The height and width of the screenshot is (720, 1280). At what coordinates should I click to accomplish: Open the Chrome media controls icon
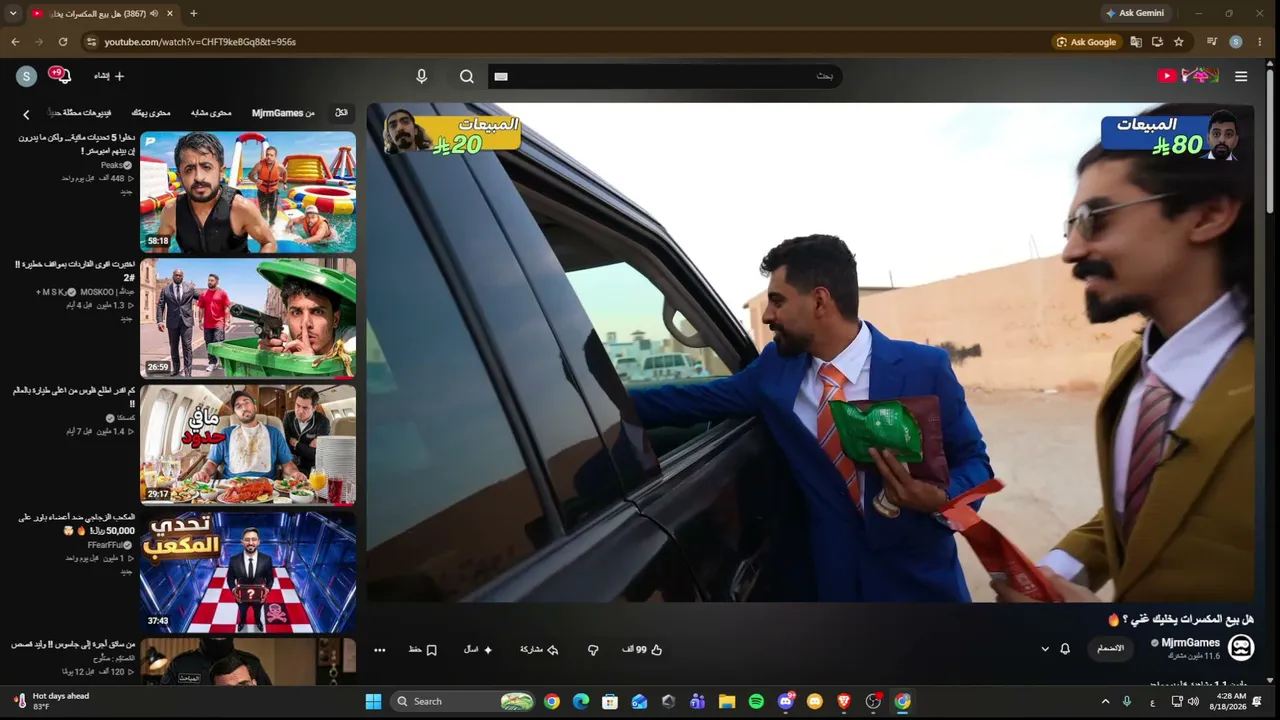pyautogui.click(x=1212, y=42)
